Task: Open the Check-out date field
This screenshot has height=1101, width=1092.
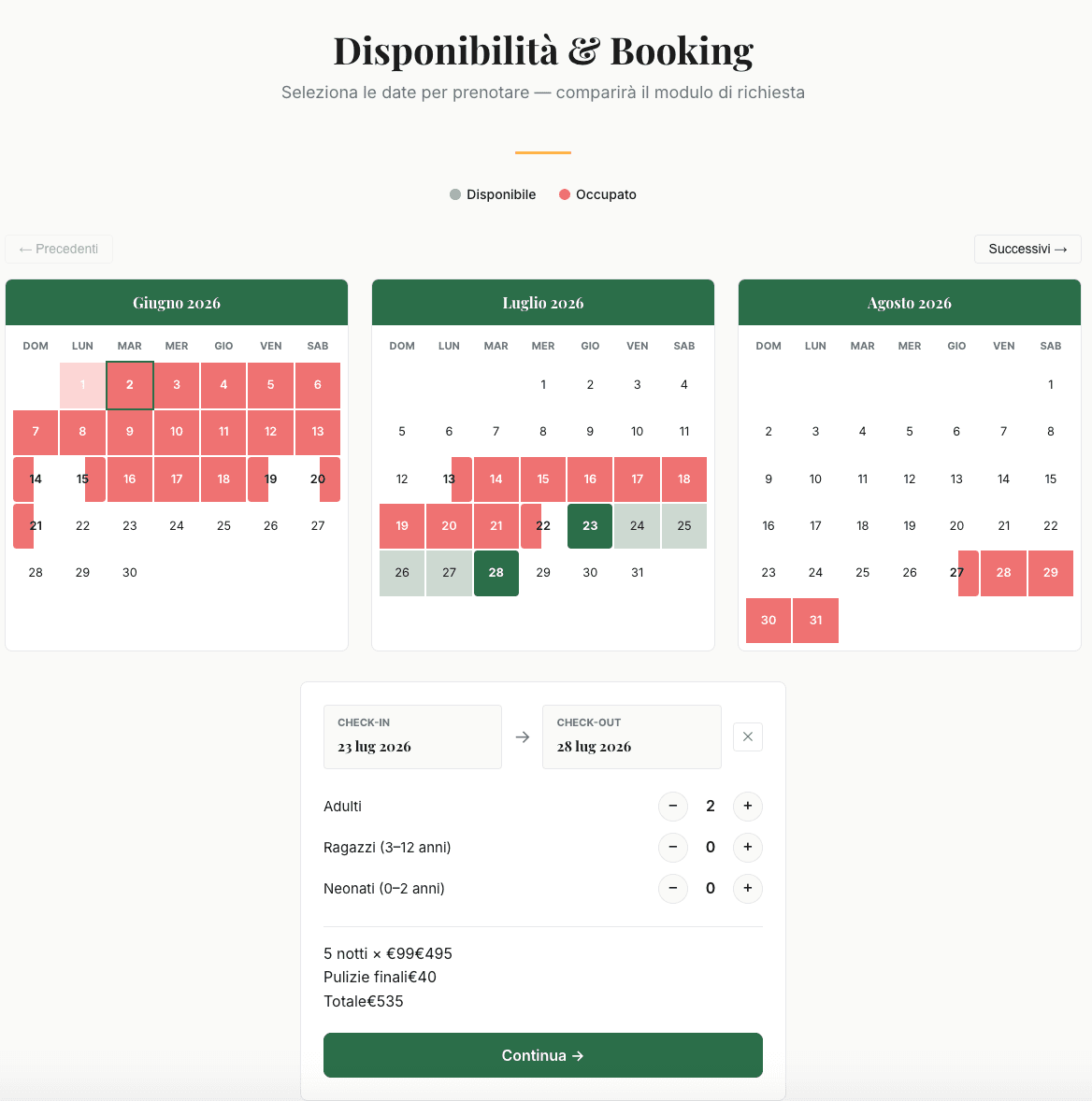Action: [632, 736]
